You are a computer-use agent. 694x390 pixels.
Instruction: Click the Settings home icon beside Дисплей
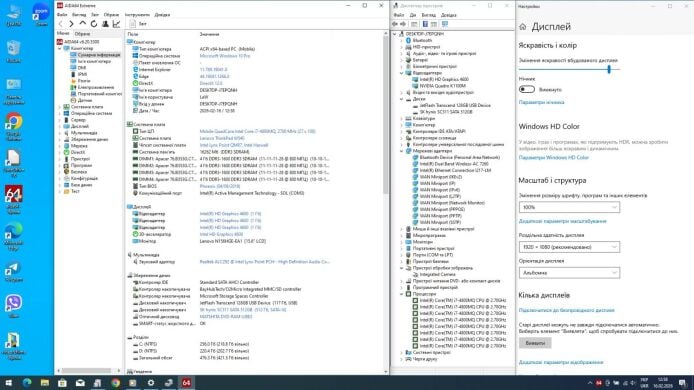click(523, 27)
